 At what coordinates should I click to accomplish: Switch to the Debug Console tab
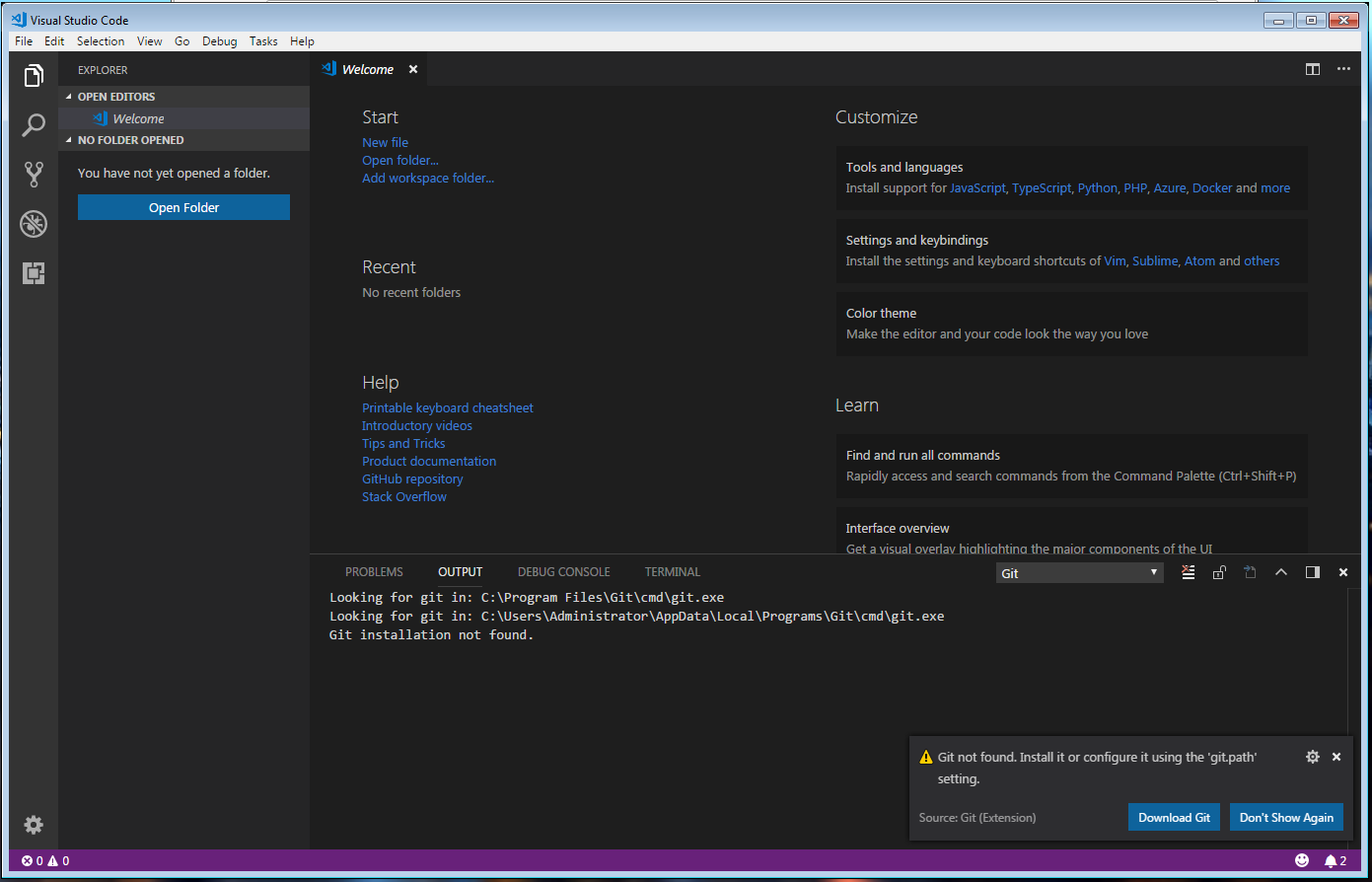click(564, 572)
